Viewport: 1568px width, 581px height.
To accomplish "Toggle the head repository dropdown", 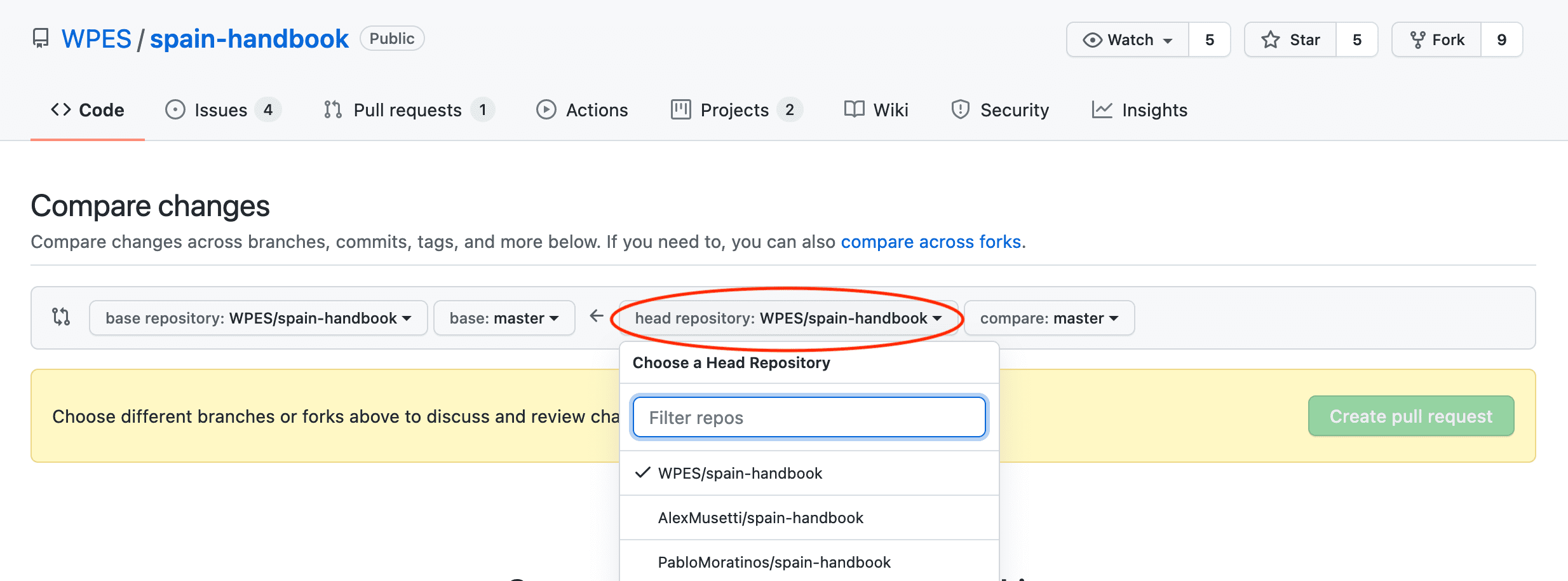I will (788, 318).
